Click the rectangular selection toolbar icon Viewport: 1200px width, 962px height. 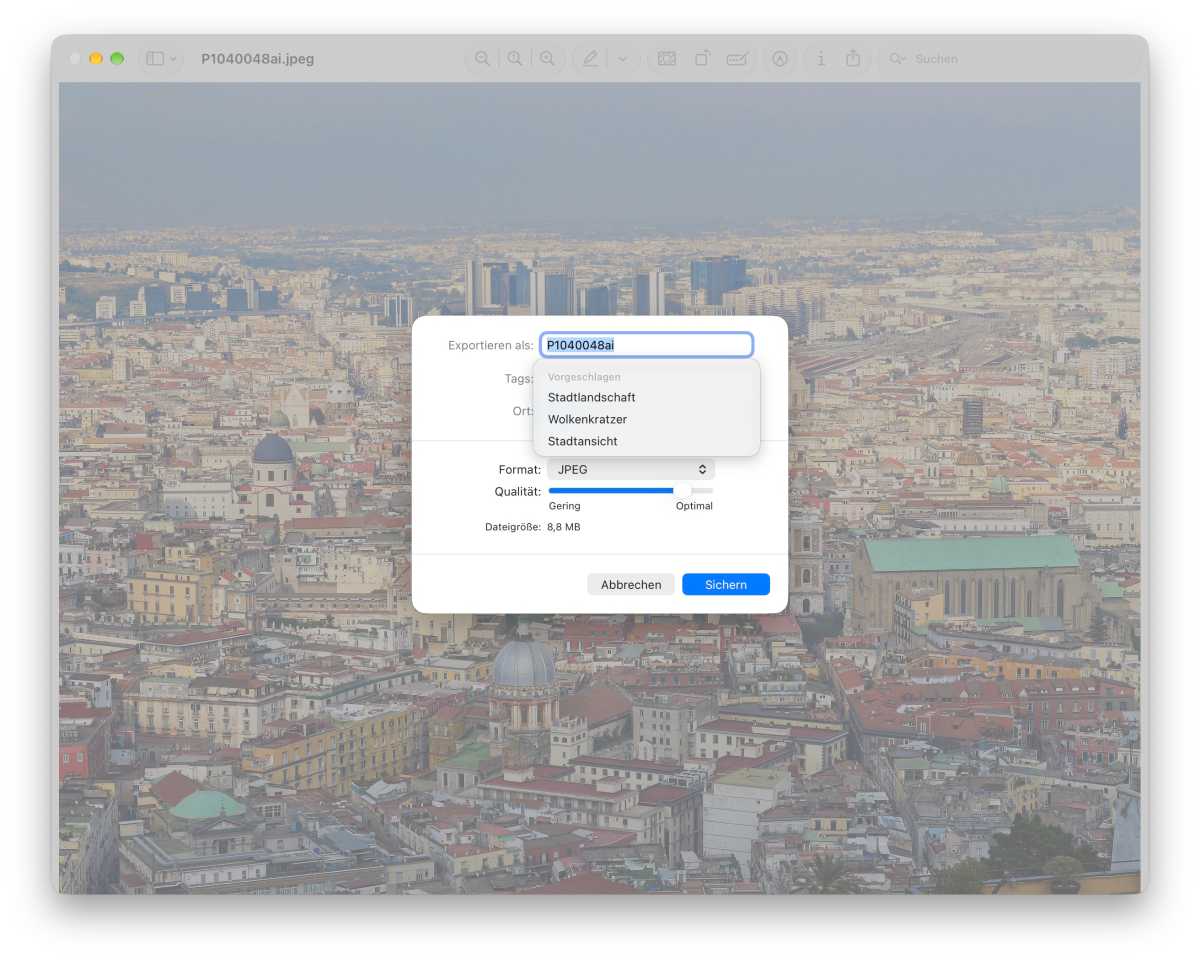coord(667,59)
